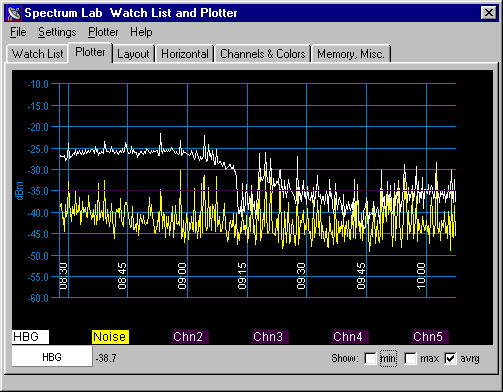Click the HBG channel name field
503x392 pixels.
point(52,357)
